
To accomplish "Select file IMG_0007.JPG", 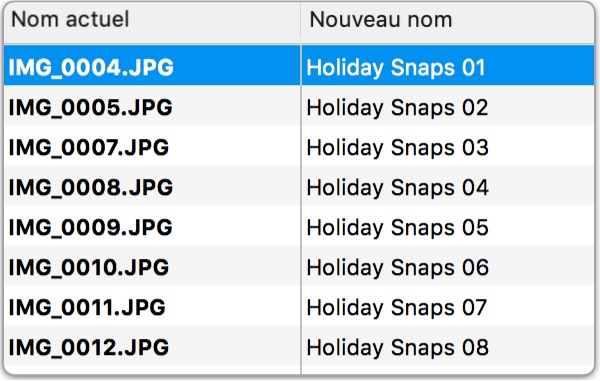I will 89,148.
